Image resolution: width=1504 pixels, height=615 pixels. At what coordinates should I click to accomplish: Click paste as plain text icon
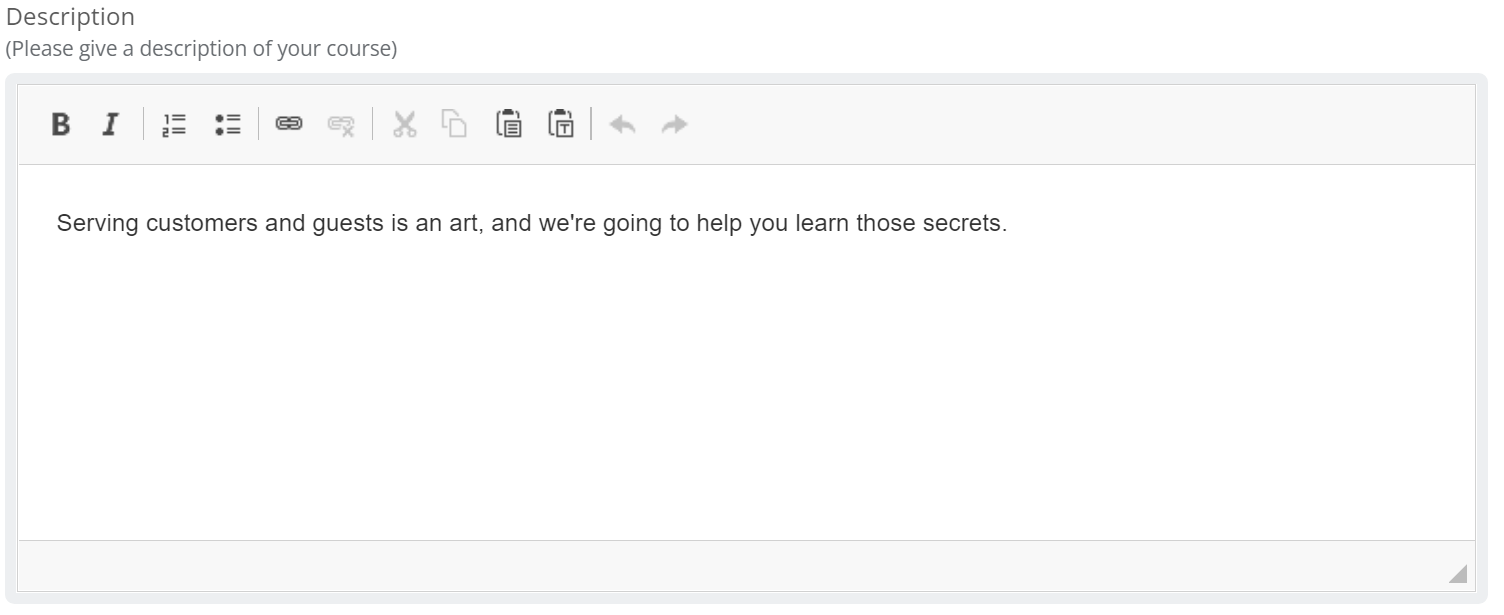tap(561, 125)
